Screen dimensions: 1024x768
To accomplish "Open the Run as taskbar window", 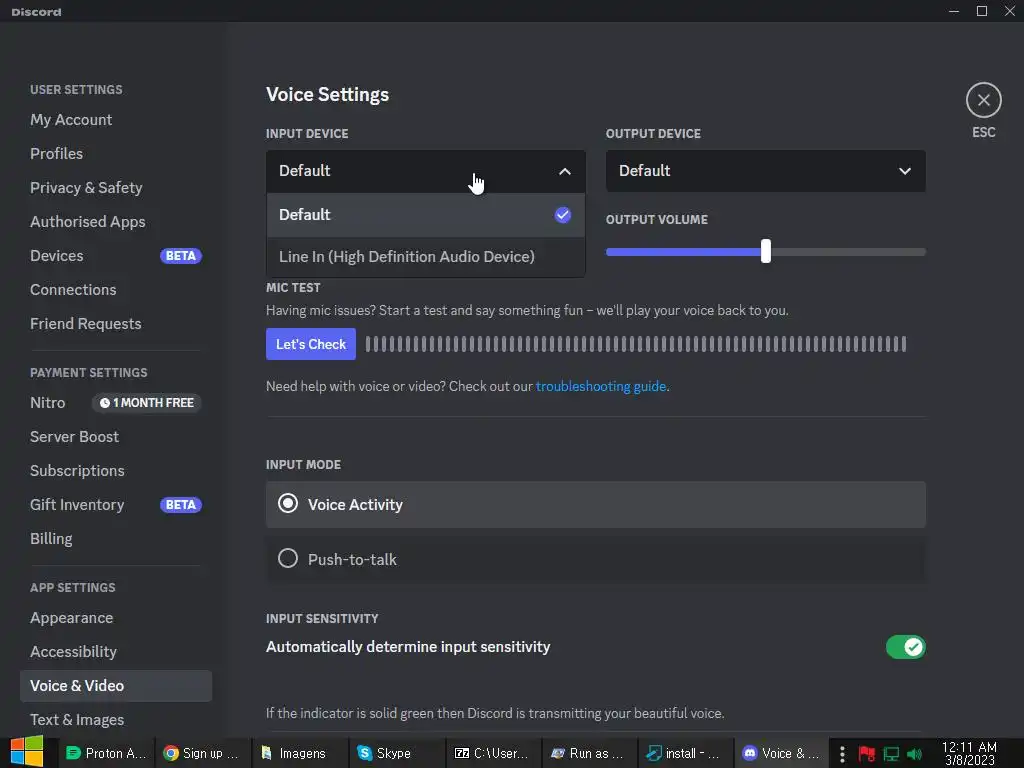I will (x=589, y=753).
